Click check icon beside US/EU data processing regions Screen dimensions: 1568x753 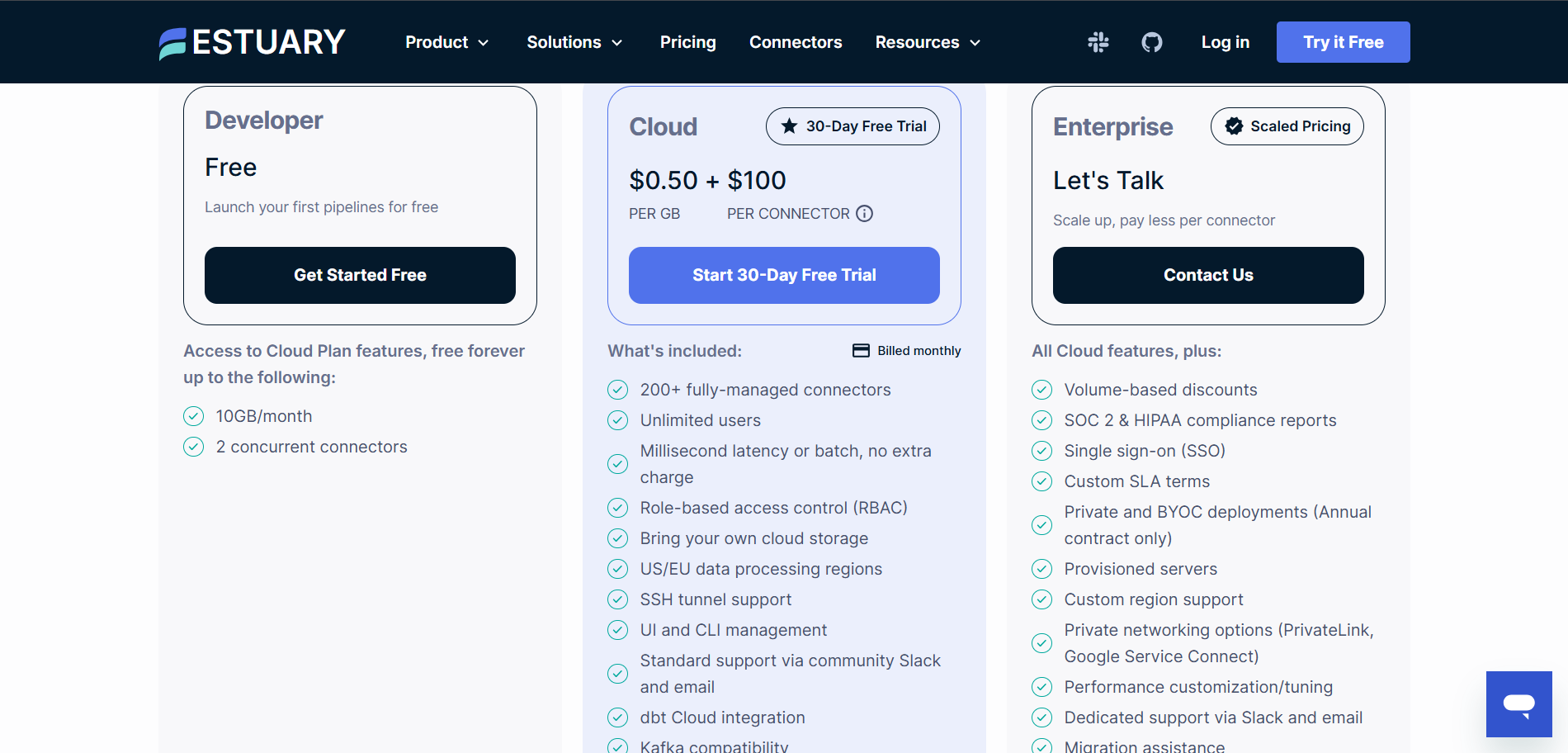618,569
